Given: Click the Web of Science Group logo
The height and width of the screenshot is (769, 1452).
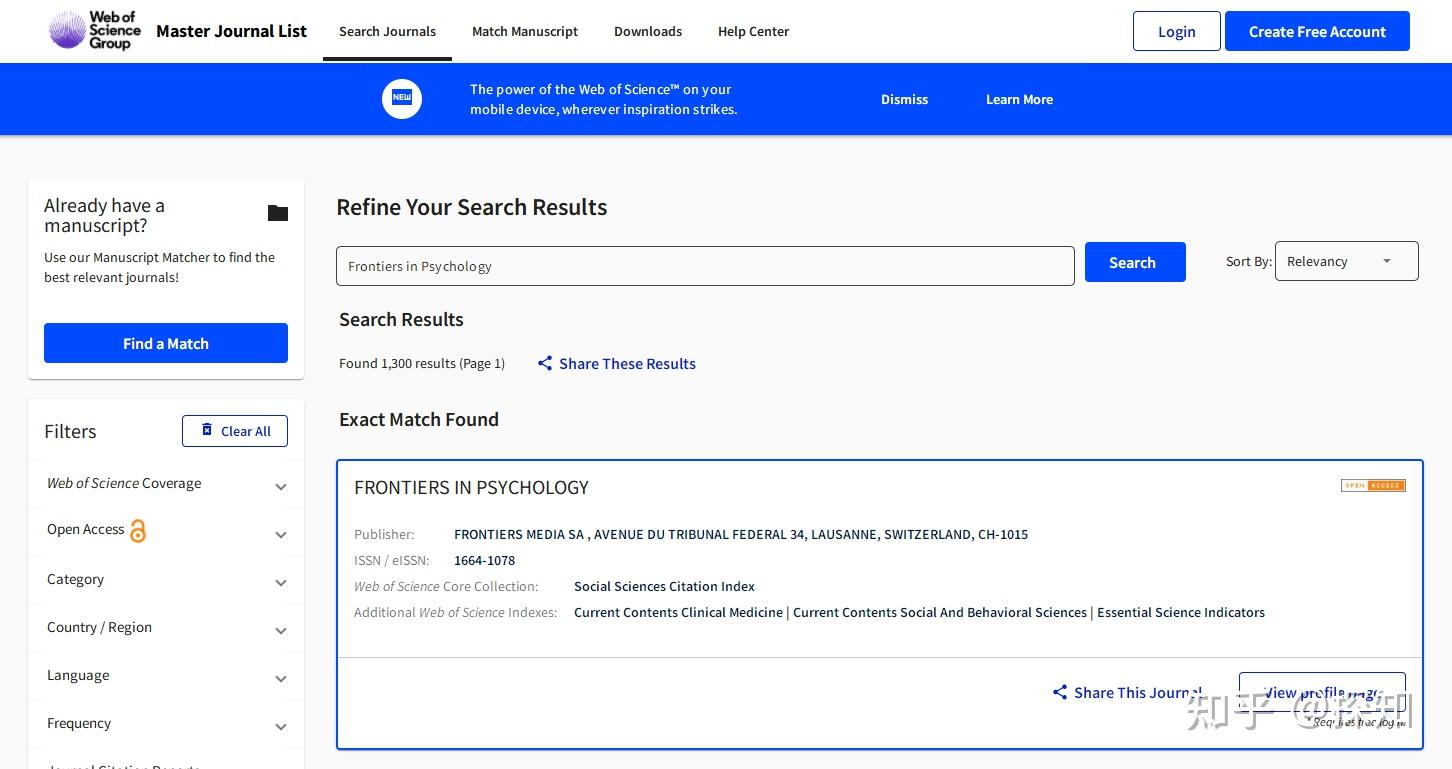Looking at the screenshot, I should [93, 30].
